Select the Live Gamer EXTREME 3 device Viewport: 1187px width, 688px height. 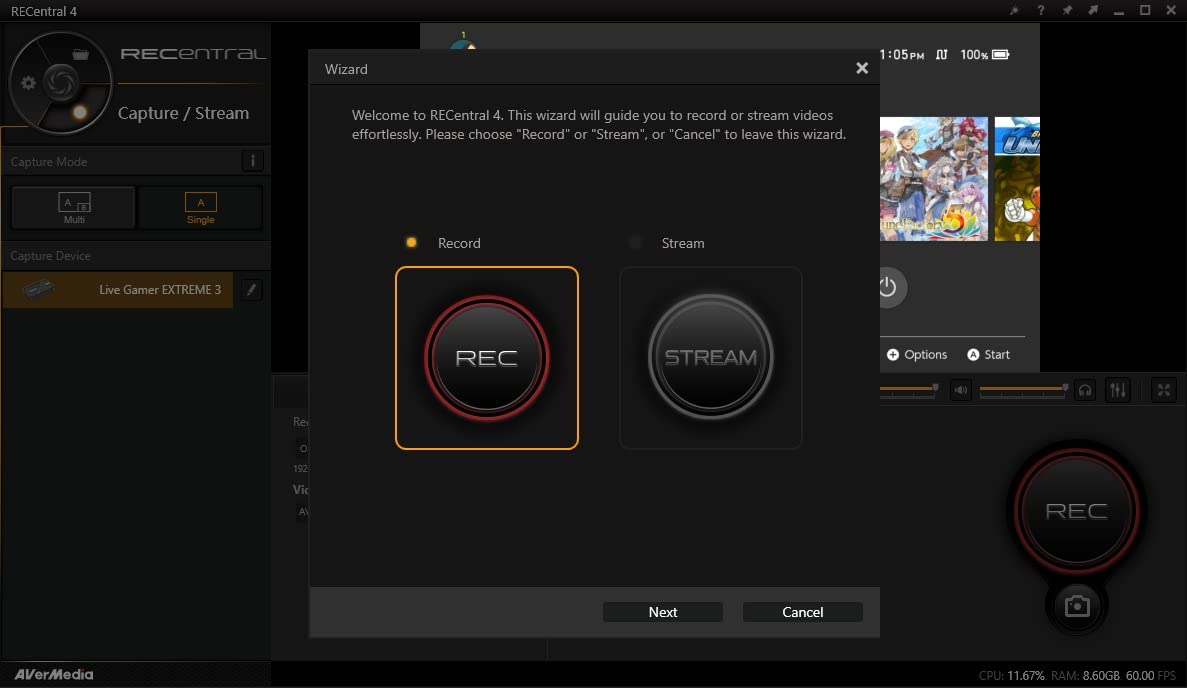[x=118, y=289]
